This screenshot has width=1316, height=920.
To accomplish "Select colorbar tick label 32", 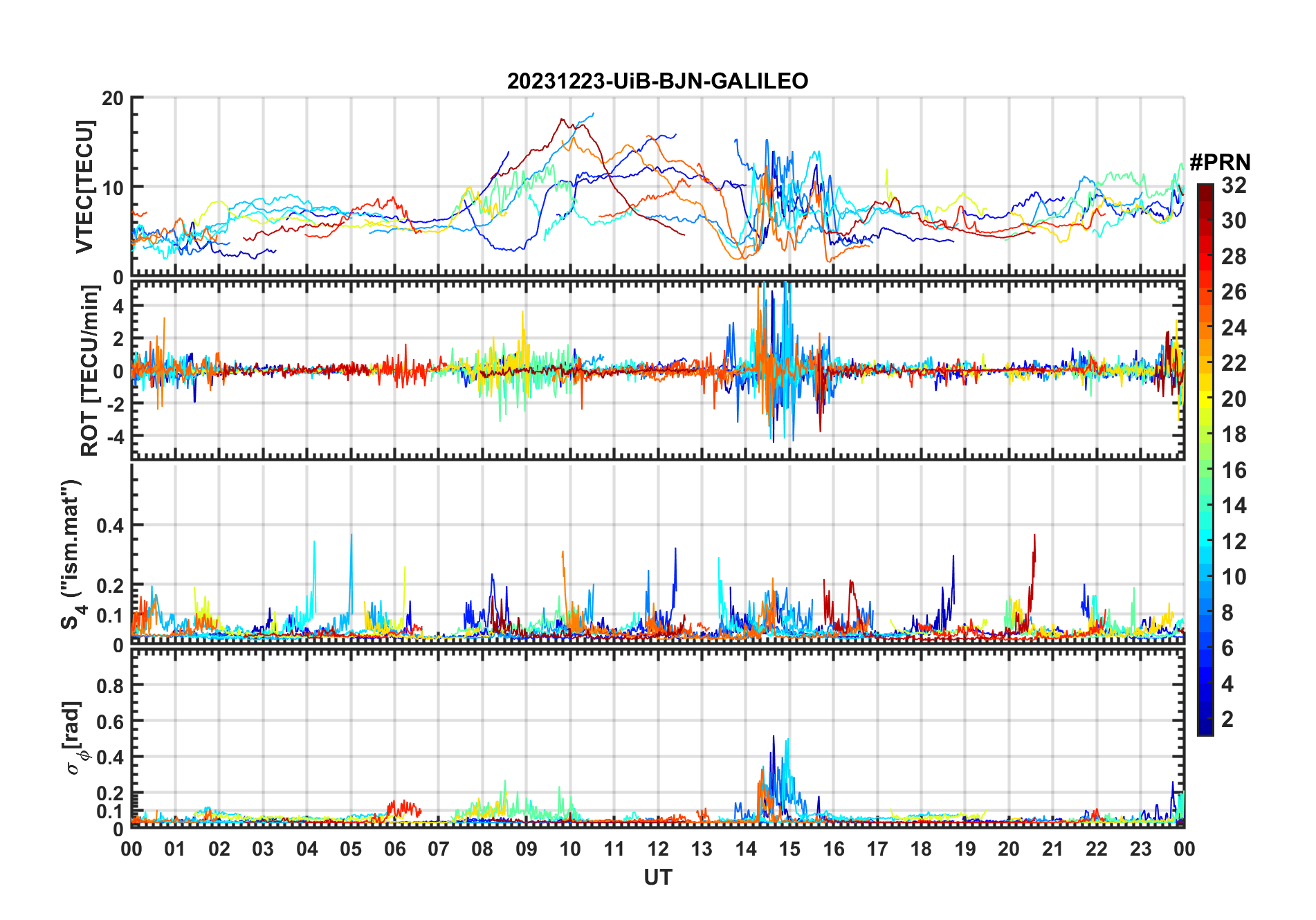I will [1234, 185].
